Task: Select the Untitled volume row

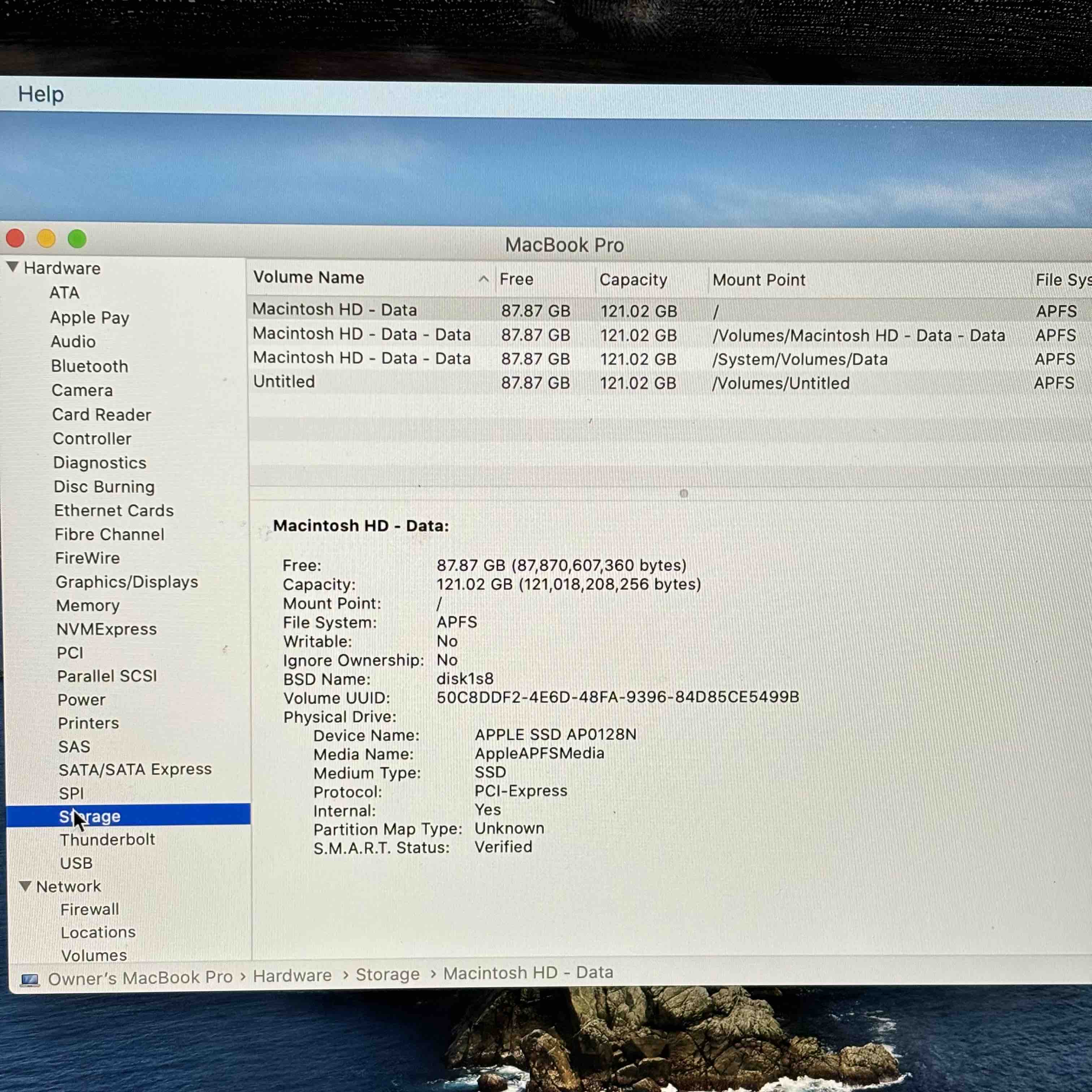Action: tap(284, 382)
